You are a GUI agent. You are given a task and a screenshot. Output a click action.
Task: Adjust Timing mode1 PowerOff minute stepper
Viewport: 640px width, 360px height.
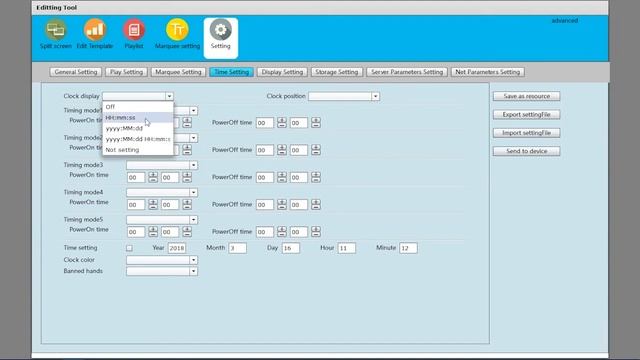(x=316, y=122)
